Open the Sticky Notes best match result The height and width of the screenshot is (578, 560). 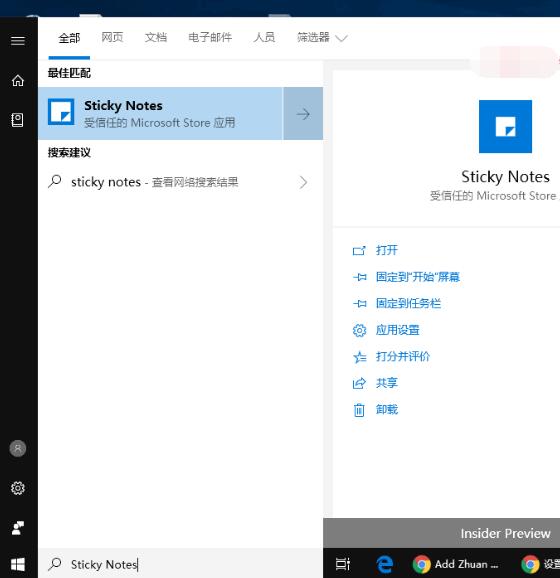(x=160, y=114)
